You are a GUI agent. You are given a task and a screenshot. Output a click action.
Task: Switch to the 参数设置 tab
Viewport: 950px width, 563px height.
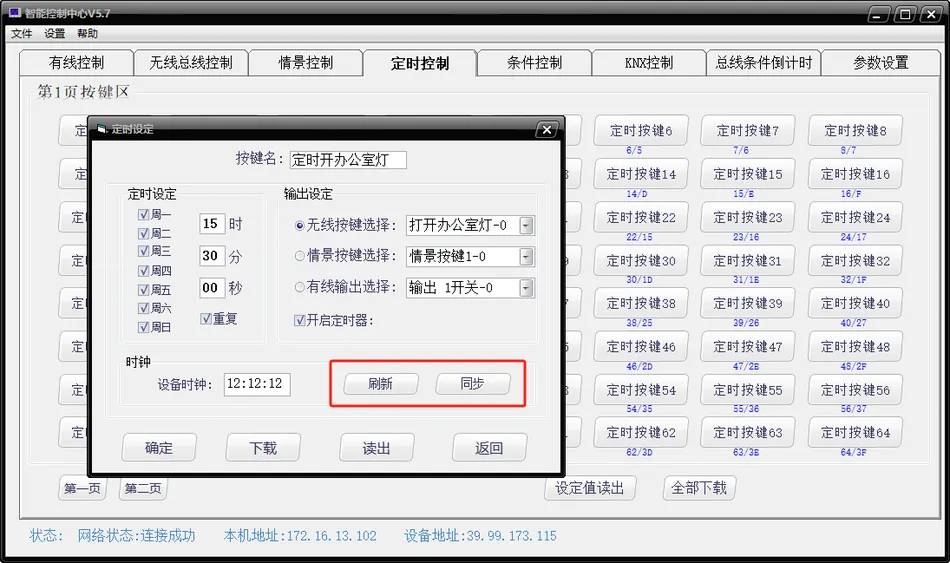click(881, 62)
